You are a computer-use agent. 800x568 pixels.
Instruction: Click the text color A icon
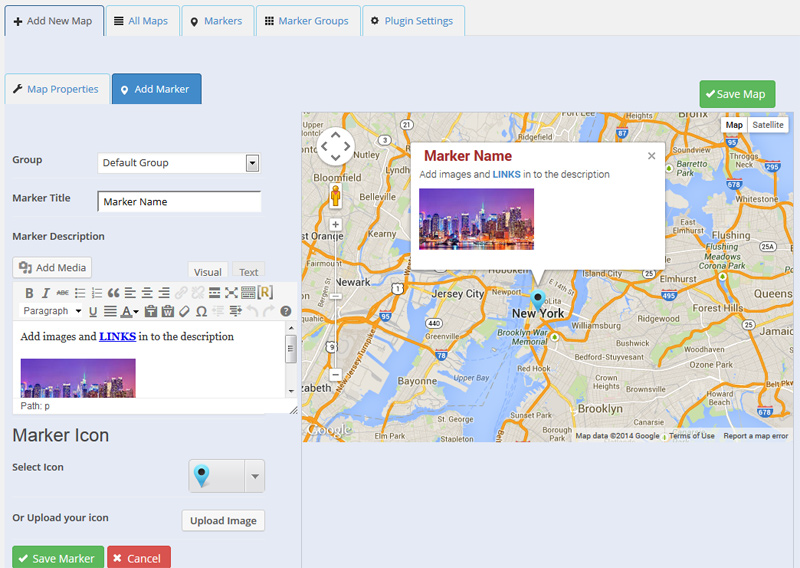click(x=127, y=311)
